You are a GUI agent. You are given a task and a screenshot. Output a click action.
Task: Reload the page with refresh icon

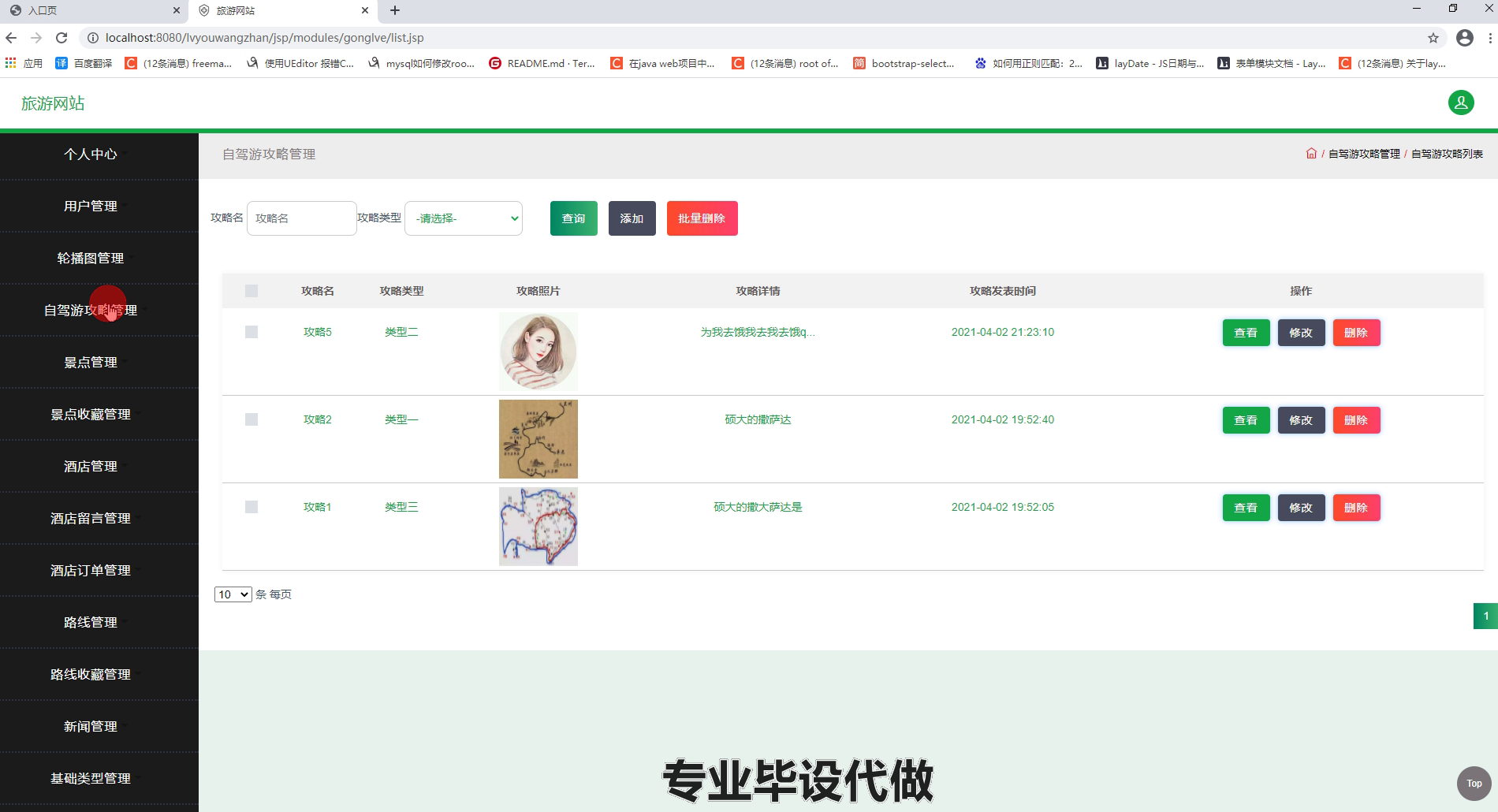pyautogui.click(x=61, y=38)
